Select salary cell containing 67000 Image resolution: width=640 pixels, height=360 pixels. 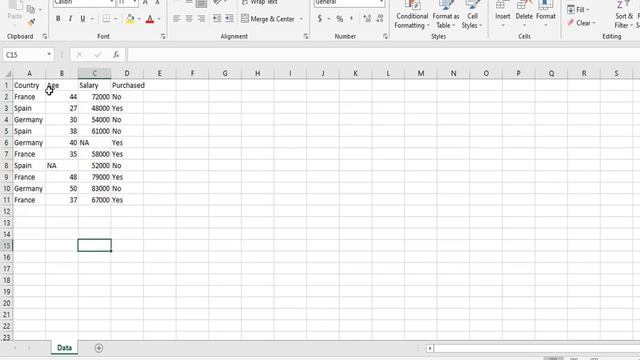(94, 200)
